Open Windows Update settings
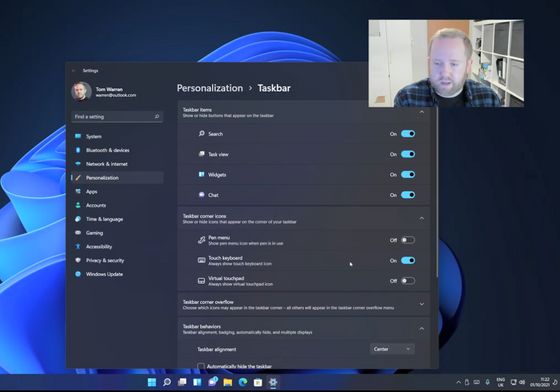Image resolution: width=560 pixels, height=392 pixels. click(118, 274)
